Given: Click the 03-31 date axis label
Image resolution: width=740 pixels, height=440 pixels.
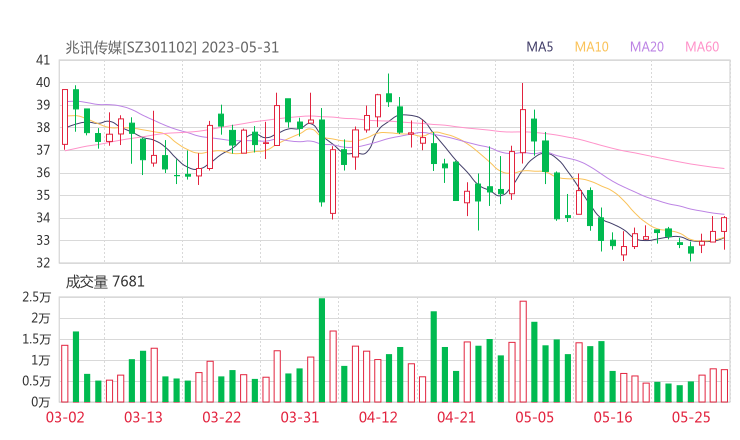Looking at the screenshot, I should [x=300, y=418].
